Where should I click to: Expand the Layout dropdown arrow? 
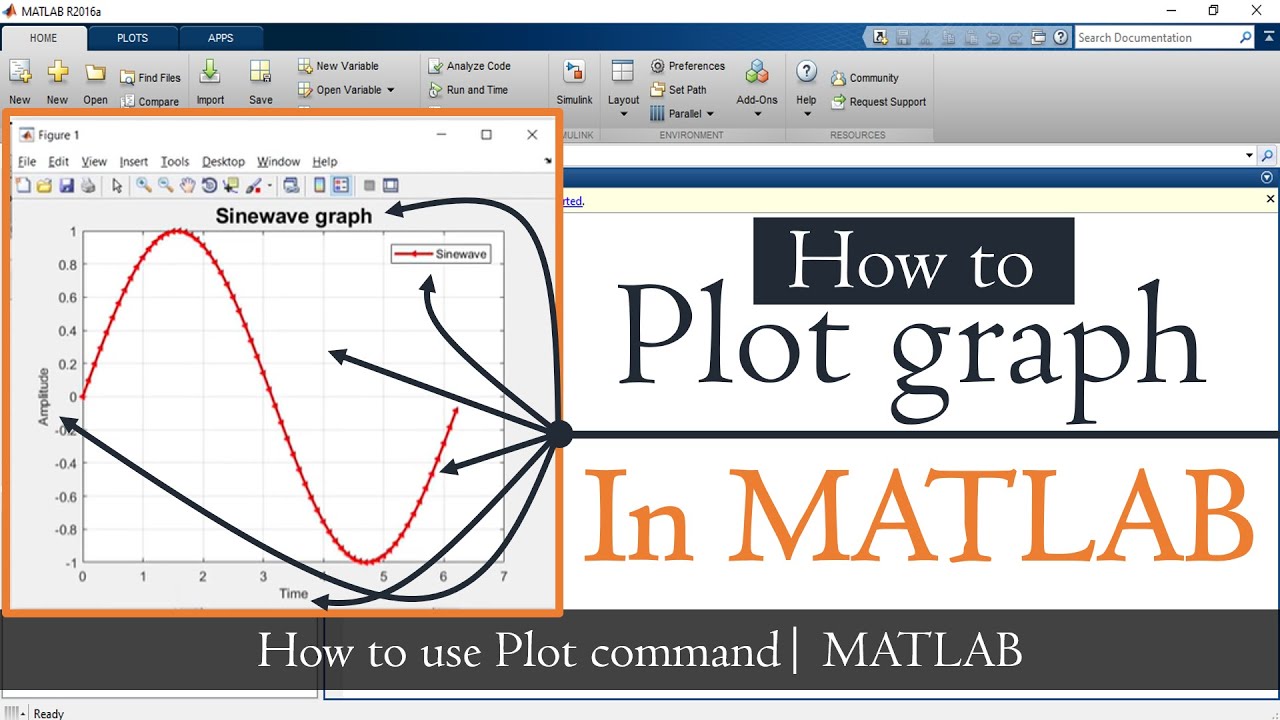pos(623,113)
